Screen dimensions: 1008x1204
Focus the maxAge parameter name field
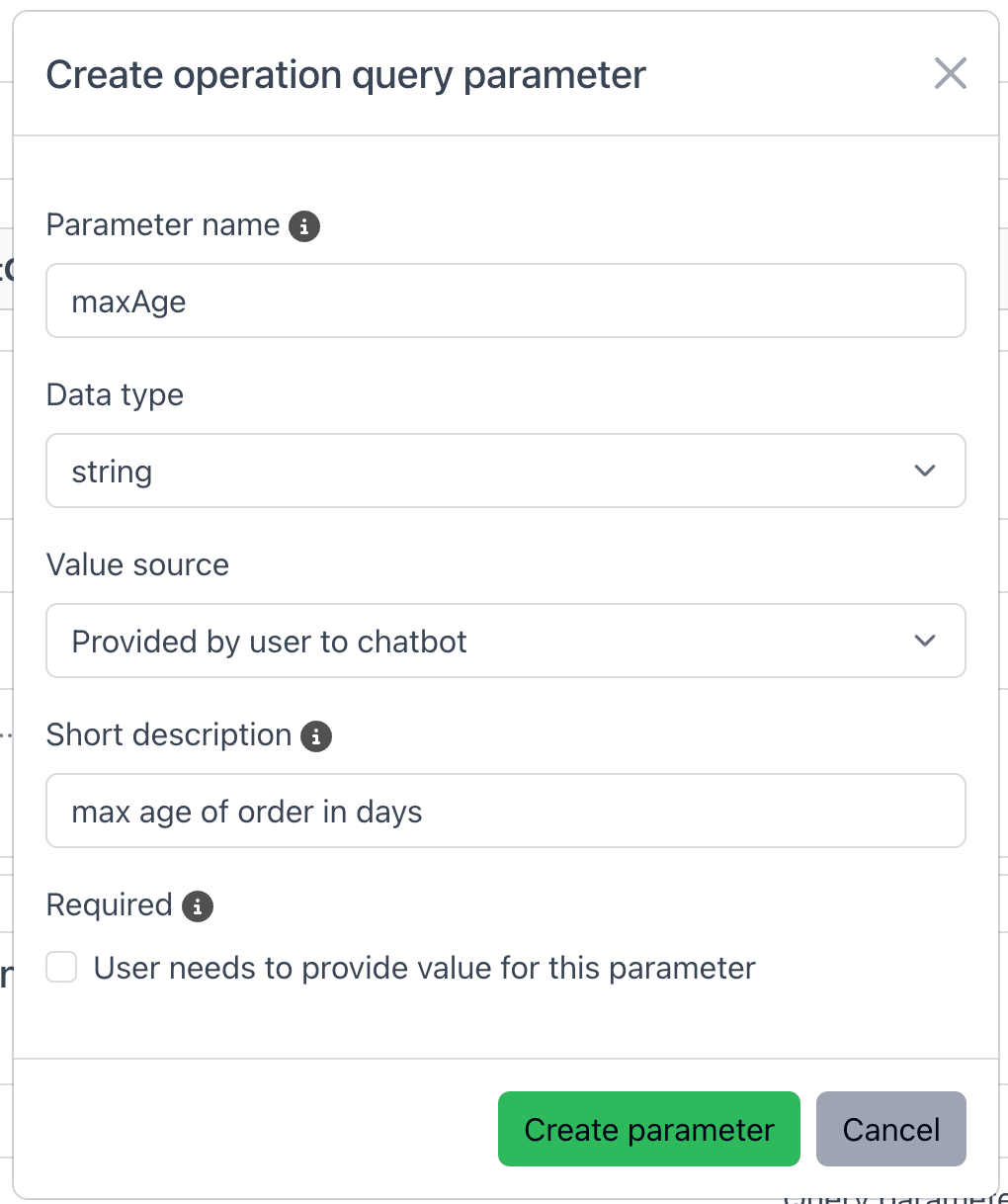pos(505,301)
